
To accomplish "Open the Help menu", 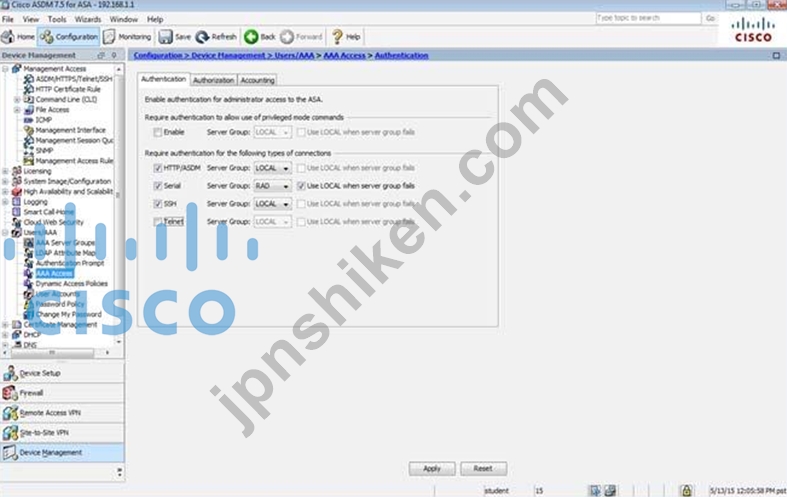I will tap(155, 19).
